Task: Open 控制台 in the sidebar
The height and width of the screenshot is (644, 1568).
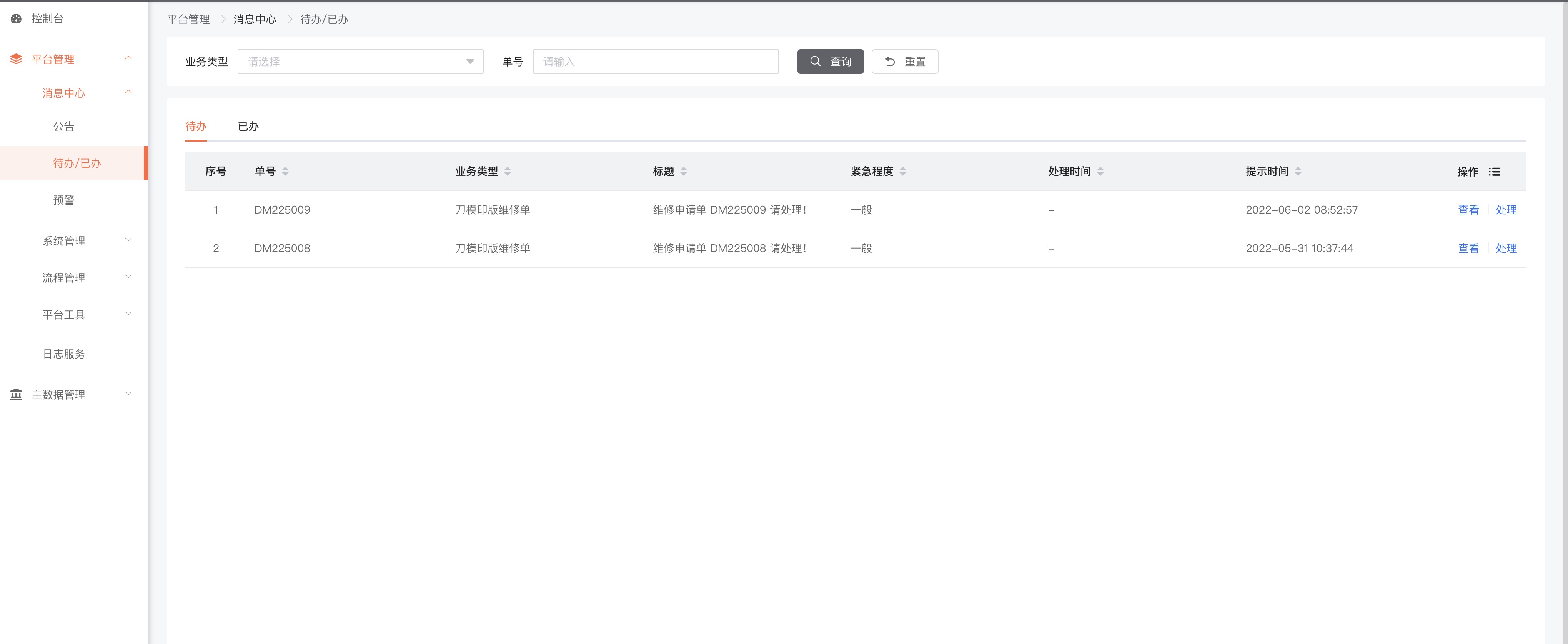Action: click(x=47, y=19)
